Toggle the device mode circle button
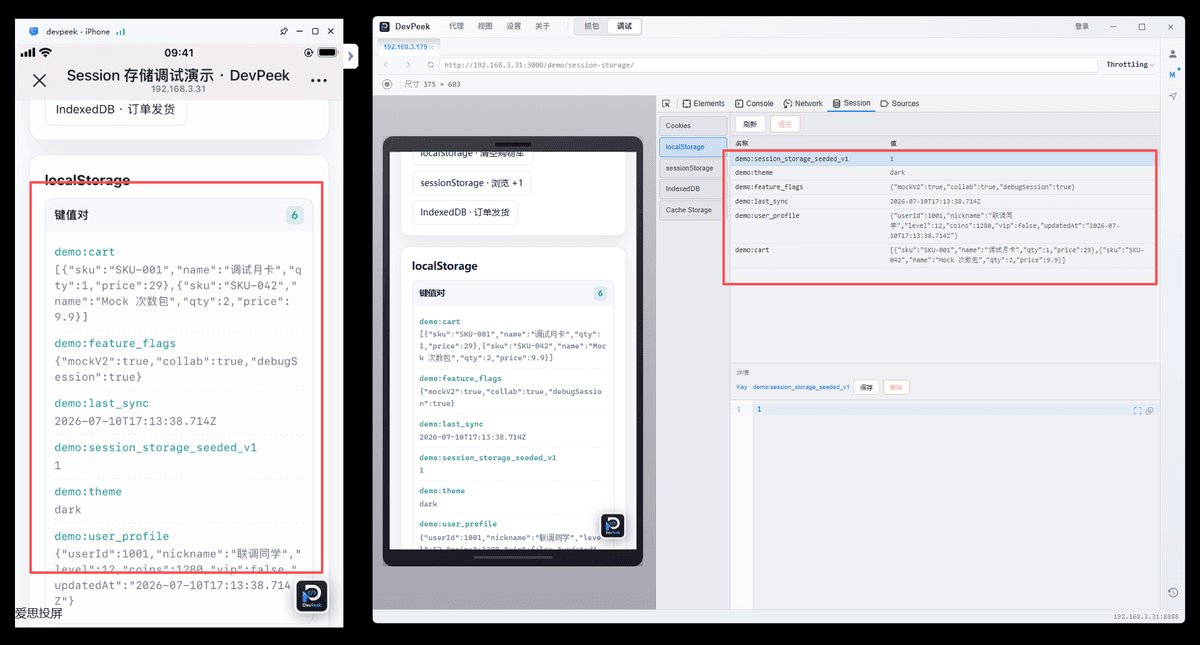 387,84
